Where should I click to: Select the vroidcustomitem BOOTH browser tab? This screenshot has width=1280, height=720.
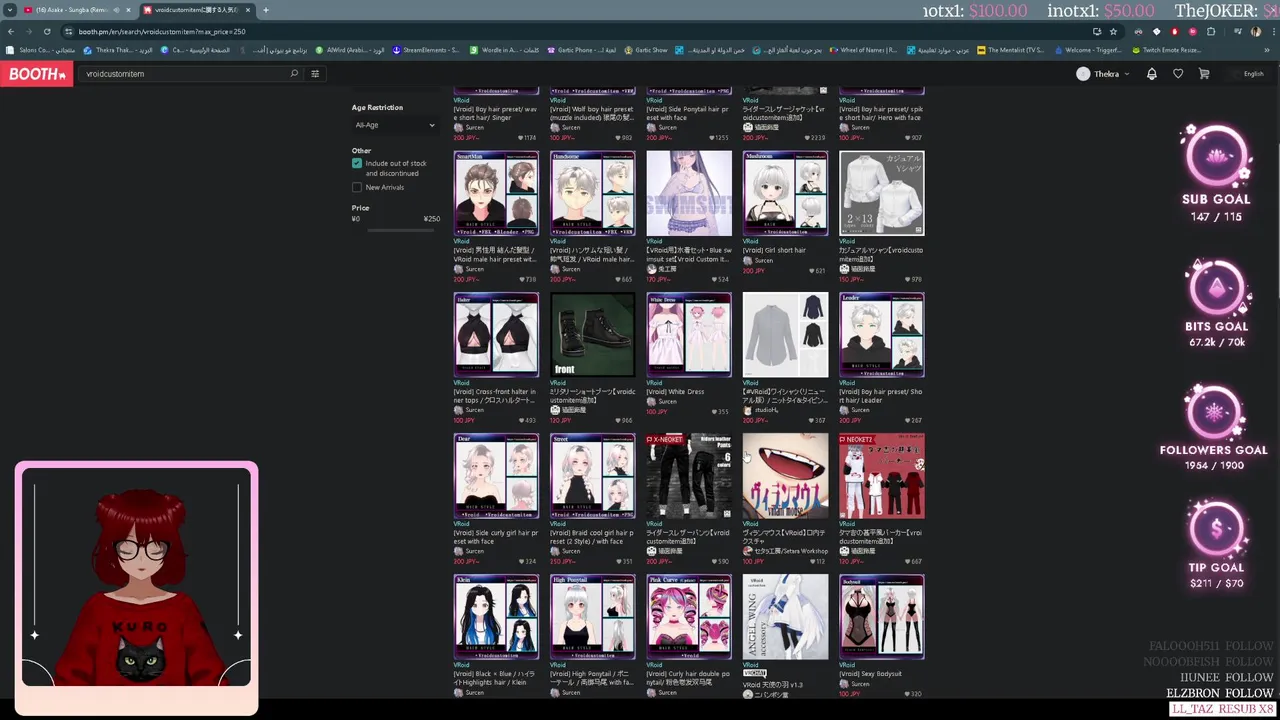pyautogui.click(x=196, y=10)
